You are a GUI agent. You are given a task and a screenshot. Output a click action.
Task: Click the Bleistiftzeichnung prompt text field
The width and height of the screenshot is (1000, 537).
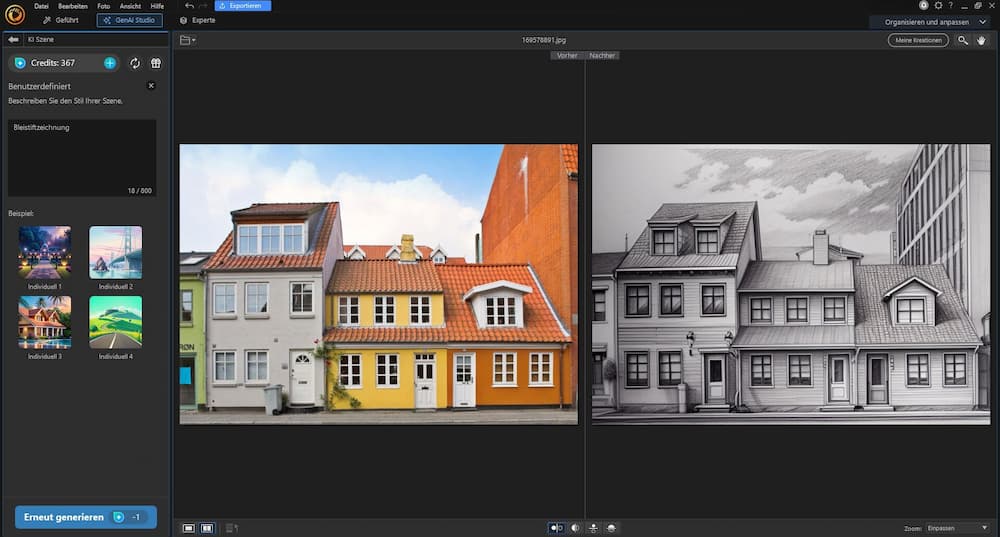tap(82, 158)
